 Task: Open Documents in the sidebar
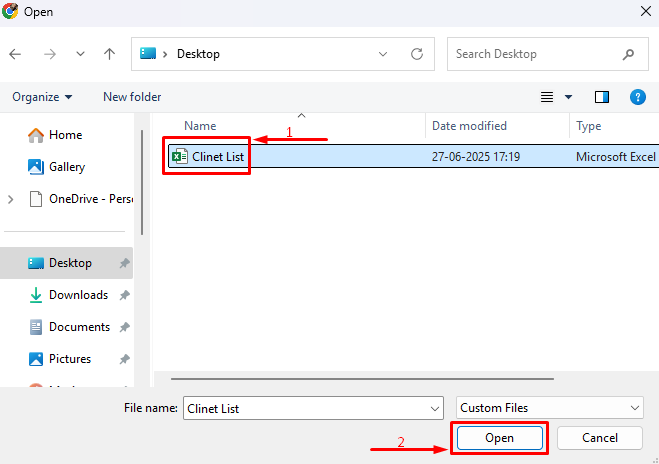click(79, 327)
